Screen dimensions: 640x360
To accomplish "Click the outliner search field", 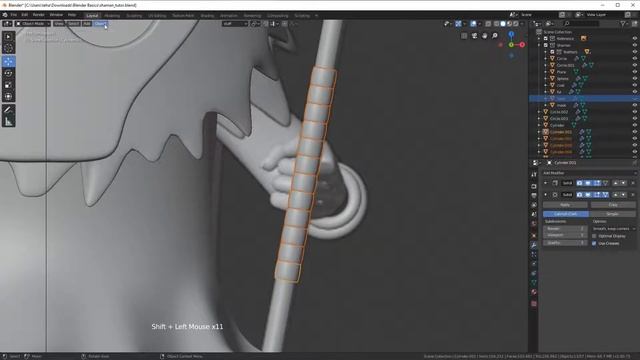I will tap(581, 24).
